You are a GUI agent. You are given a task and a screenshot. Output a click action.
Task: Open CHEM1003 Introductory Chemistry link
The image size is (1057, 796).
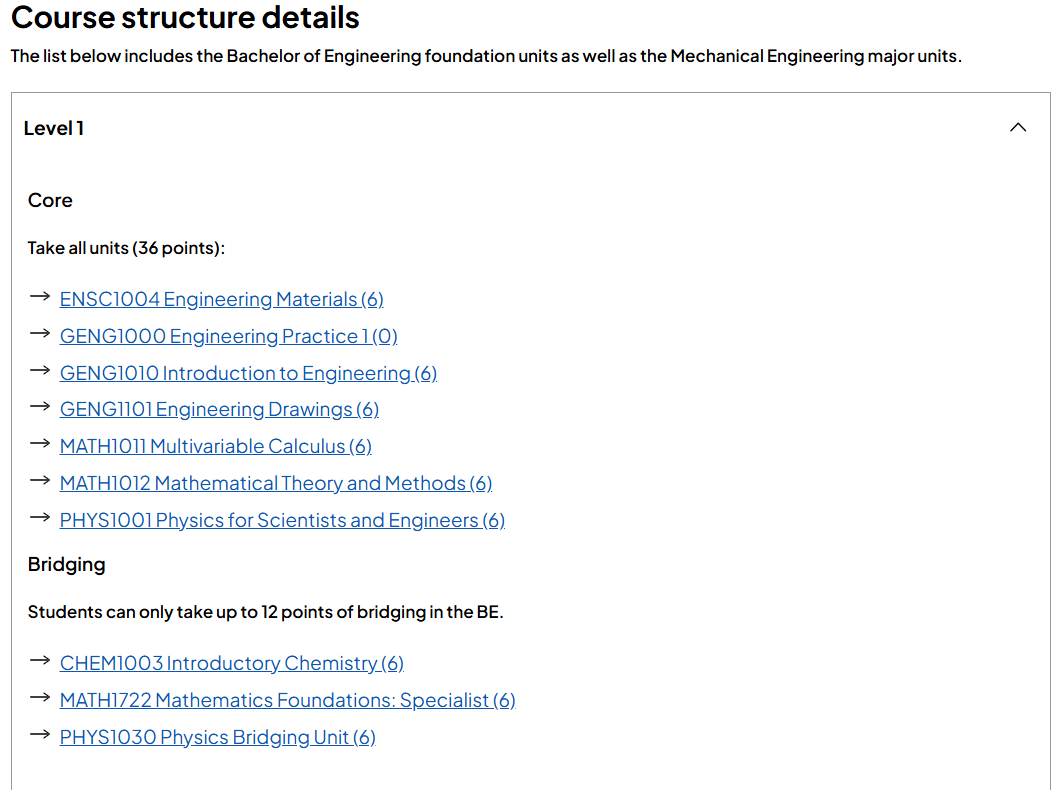231,664
